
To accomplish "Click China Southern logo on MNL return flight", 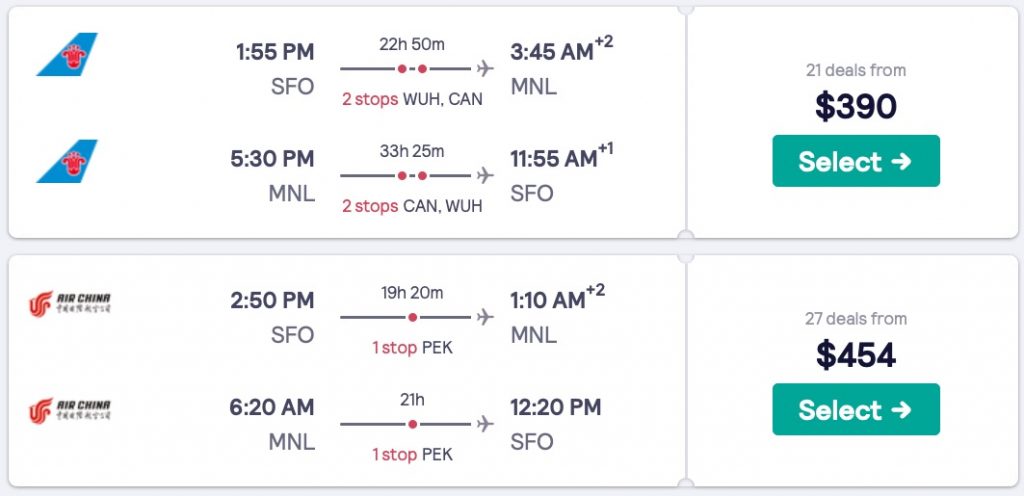I will (x=67, y=161).
